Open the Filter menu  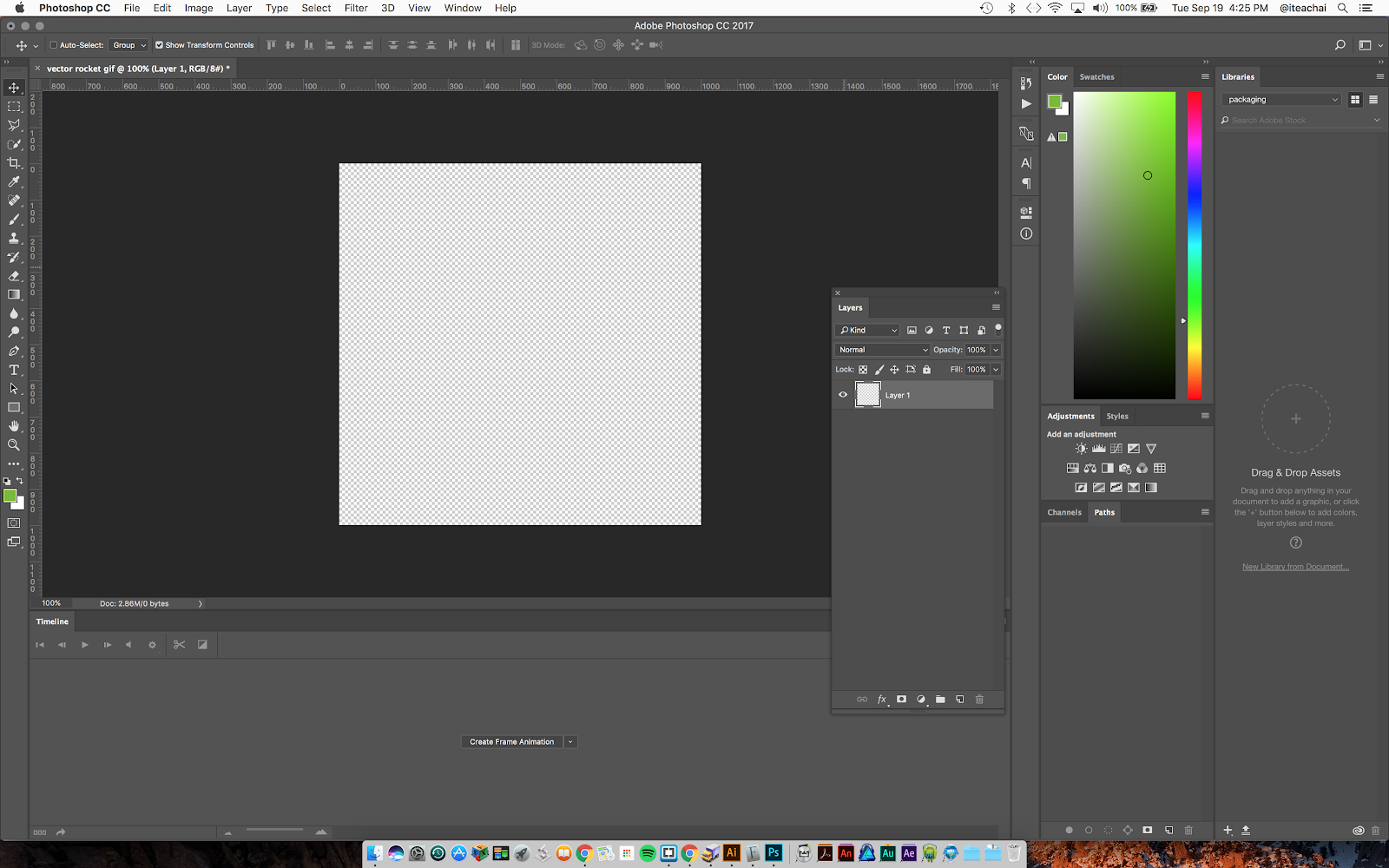click(x=356, y=8)
